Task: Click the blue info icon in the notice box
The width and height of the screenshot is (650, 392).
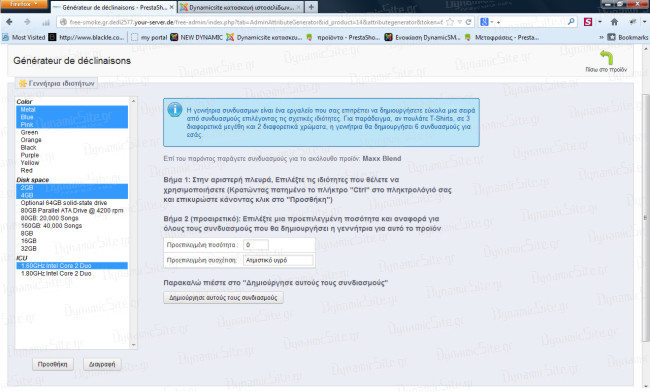Action: pyautogui.click(x=175, y=110)
